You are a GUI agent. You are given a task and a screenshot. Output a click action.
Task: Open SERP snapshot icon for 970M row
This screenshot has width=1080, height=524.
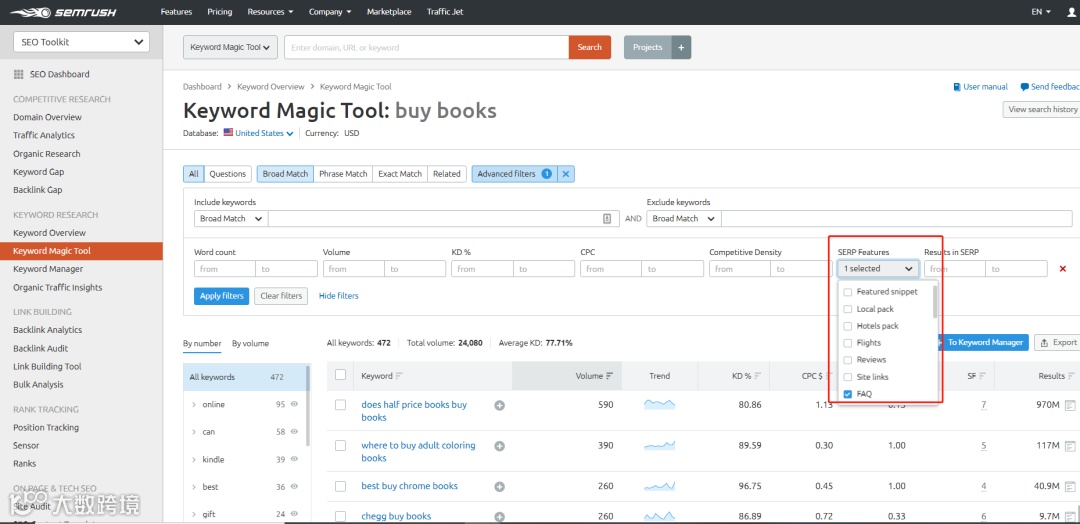click(1070, 405)
